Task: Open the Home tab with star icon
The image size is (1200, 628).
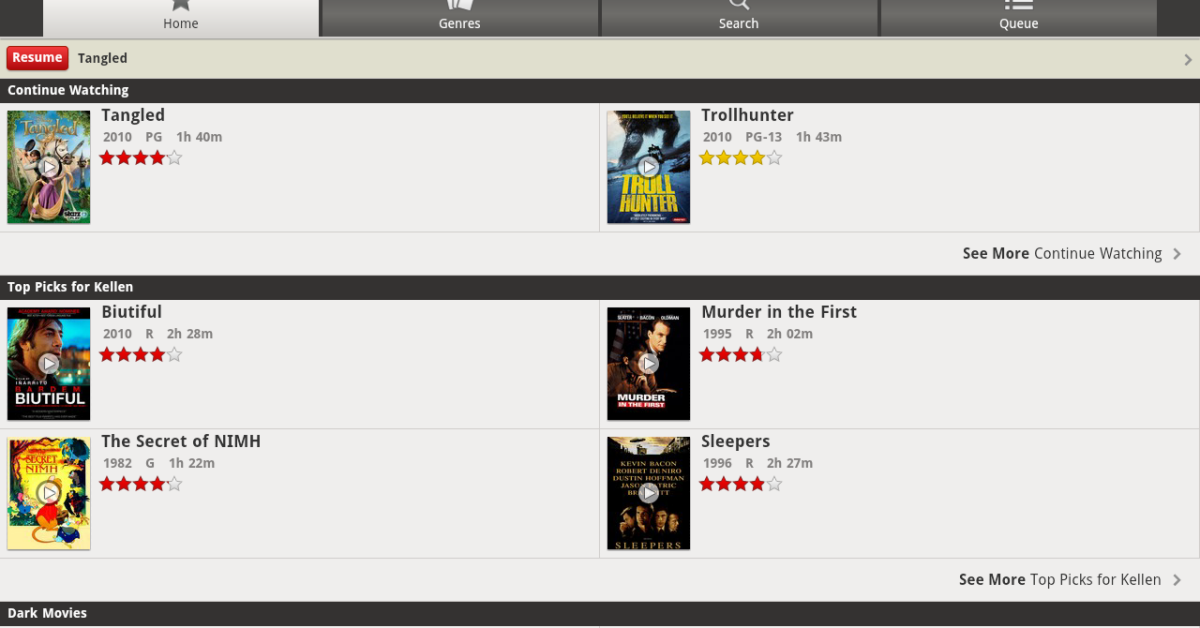Action: coord(181,18)
